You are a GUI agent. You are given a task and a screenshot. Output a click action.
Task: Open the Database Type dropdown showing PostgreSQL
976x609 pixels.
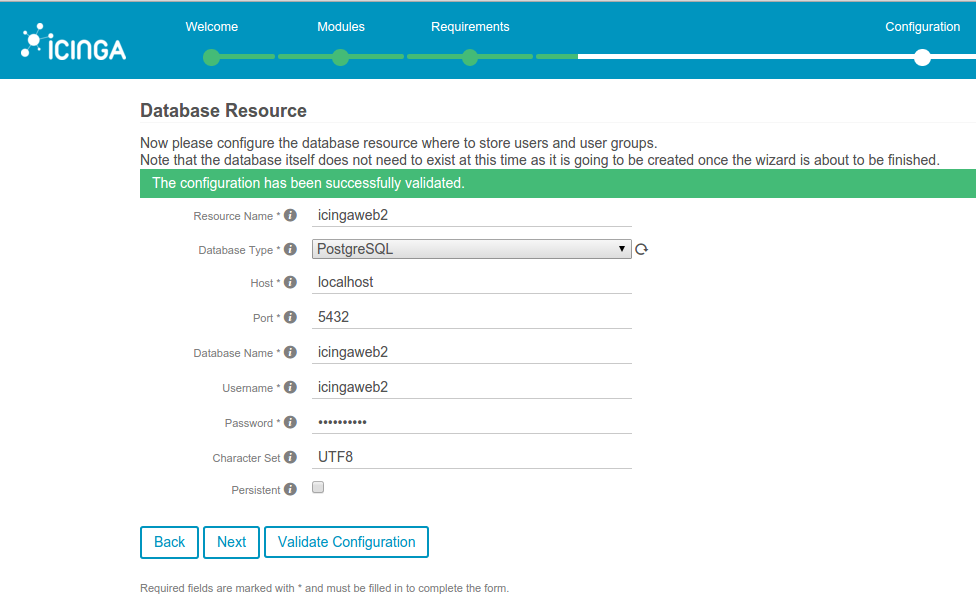[472, 249]
